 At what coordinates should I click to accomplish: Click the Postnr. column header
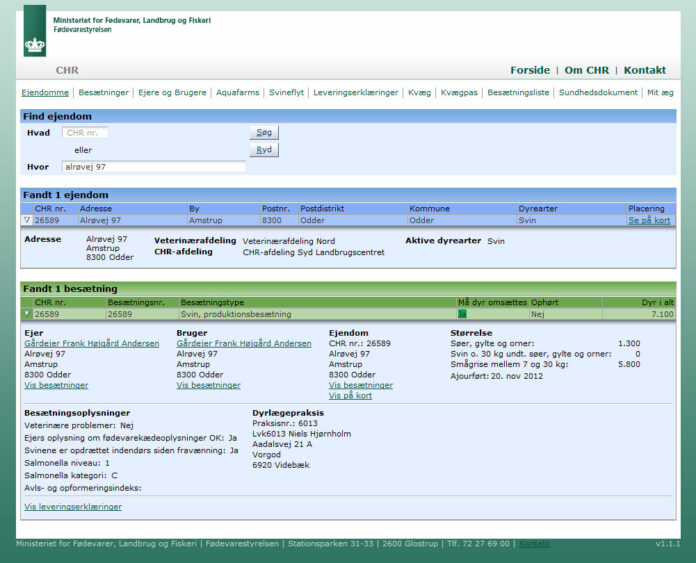pyautogui.click(x=276, y=208)
